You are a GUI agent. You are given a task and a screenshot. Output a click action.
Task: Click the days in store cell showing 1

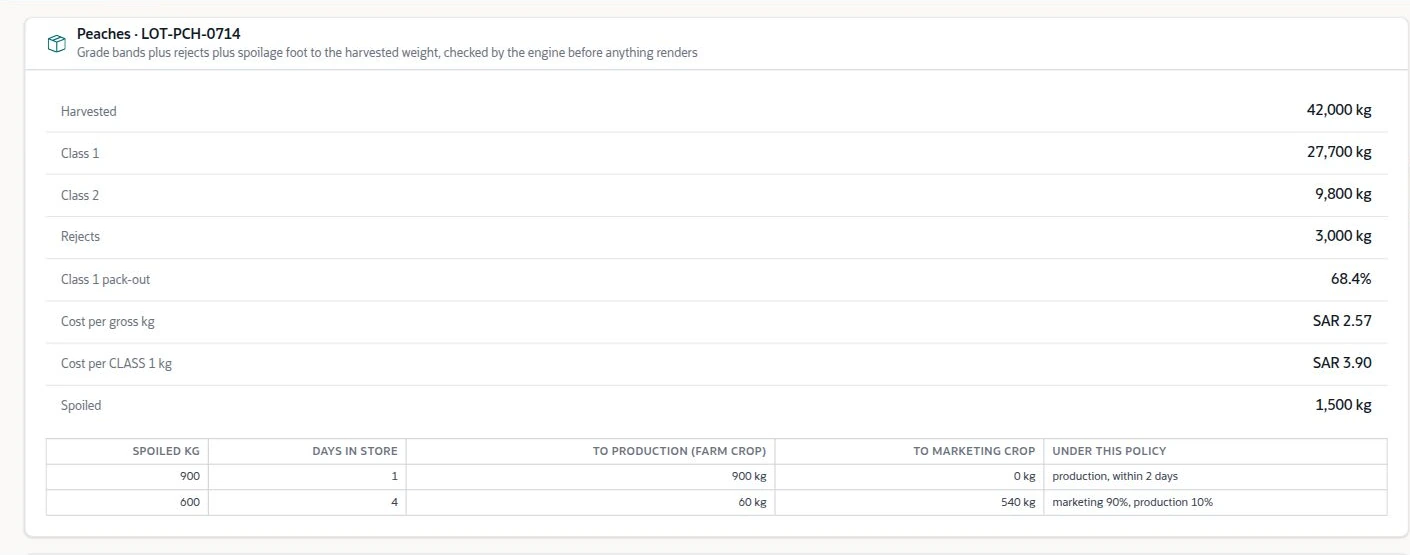[308, 477]
